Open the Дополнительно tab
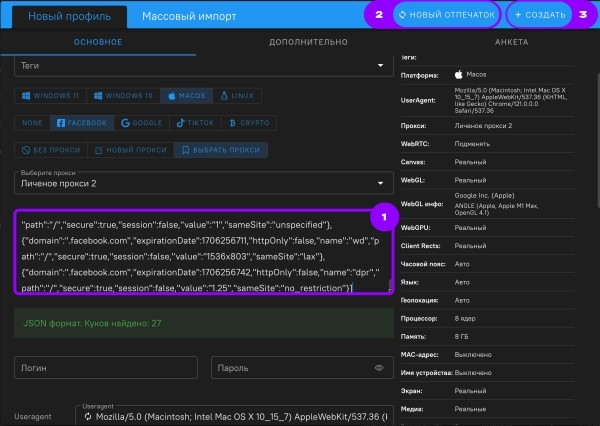This screenshot has width=600, height=426. (308, 43)
